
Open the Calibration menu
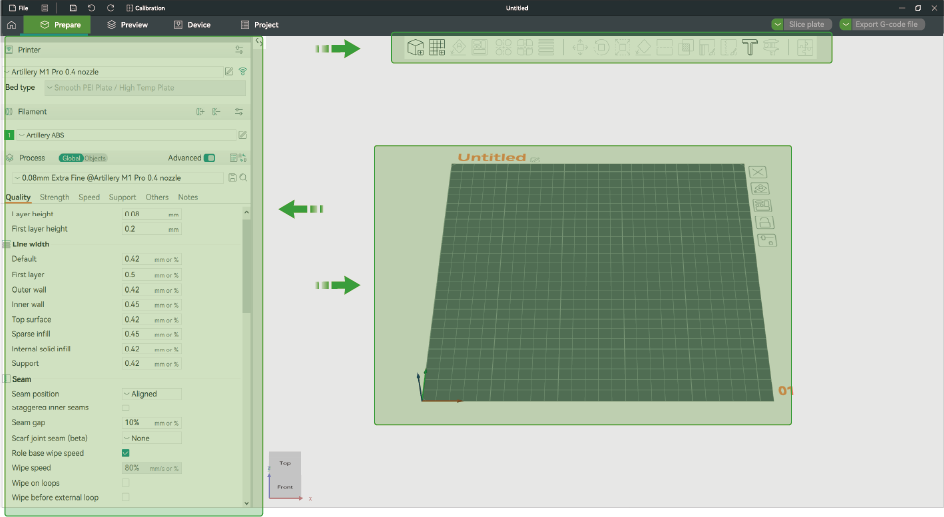click(x=146, y=8)
